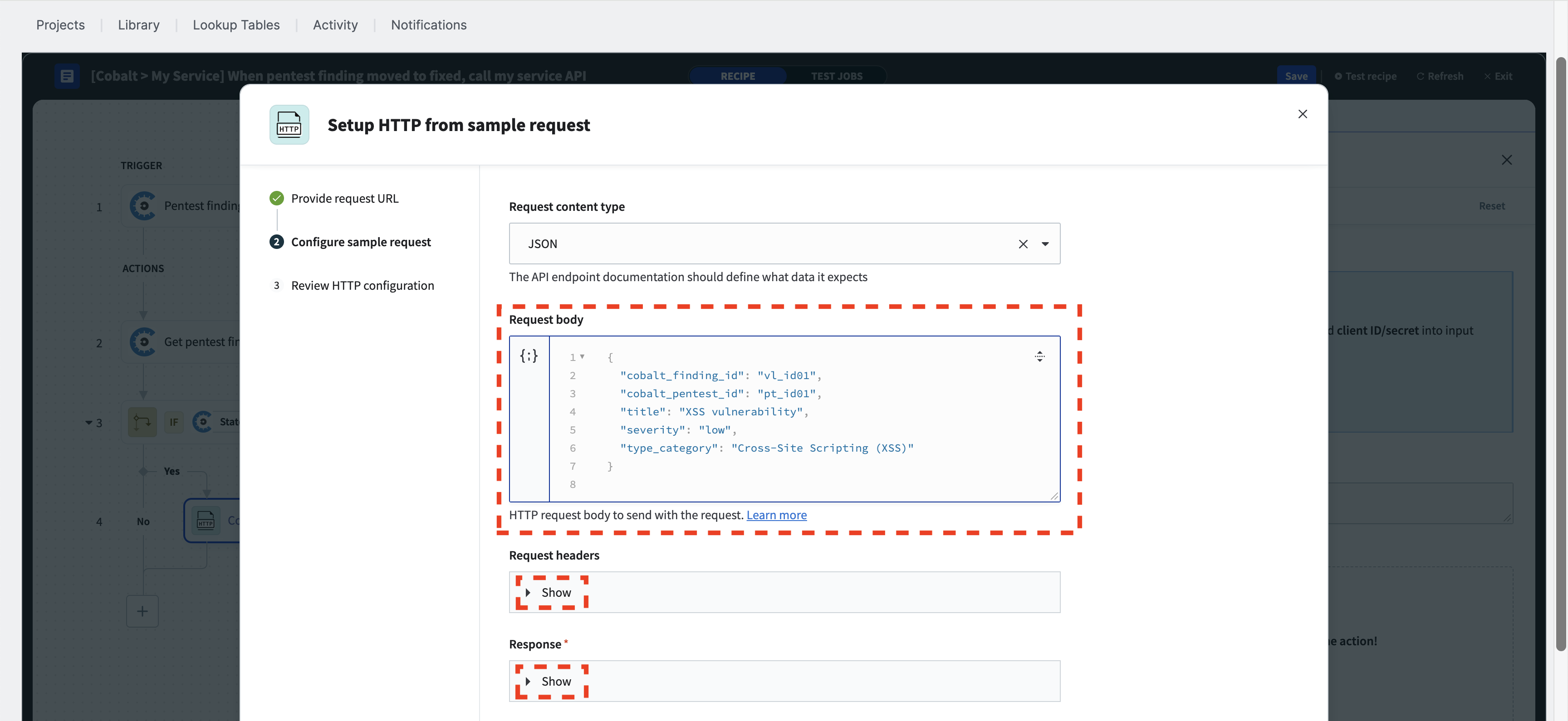The width and height of the screenshot is (1568, 721).
Task: Open Lookup Tables page
Action: click(x=236, y=25)
